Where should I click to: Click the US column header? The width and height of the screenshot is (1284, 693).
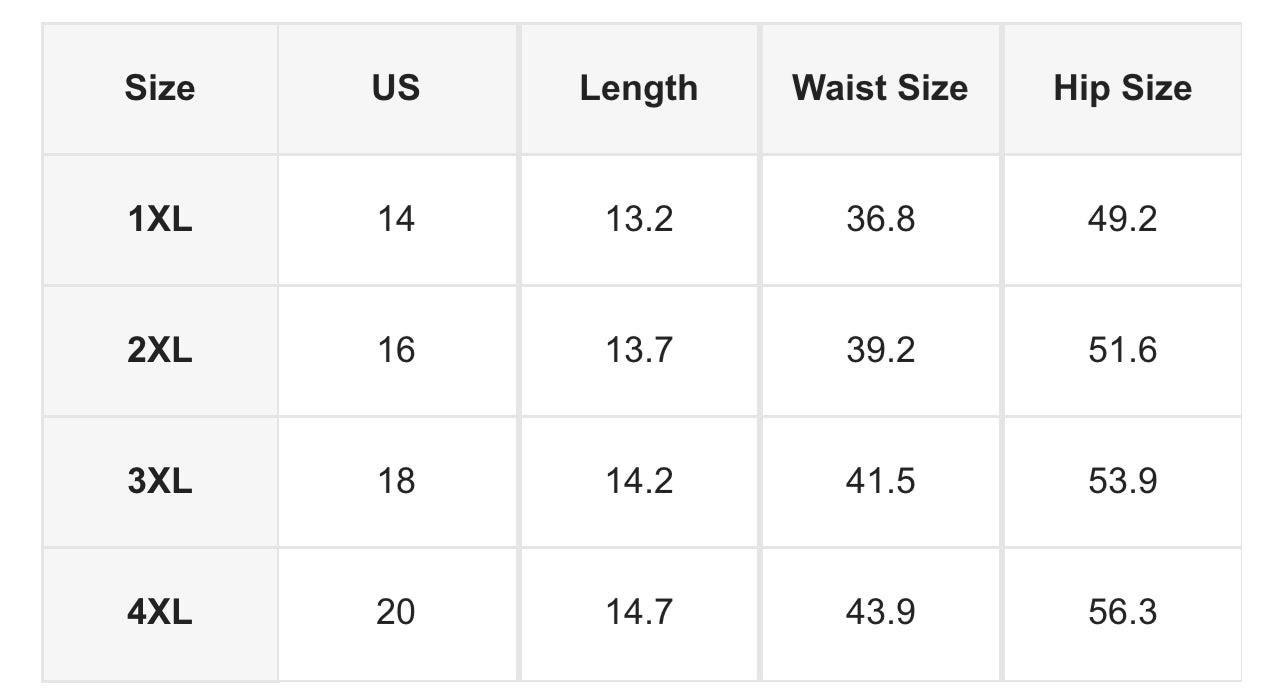tap(396, 88)
